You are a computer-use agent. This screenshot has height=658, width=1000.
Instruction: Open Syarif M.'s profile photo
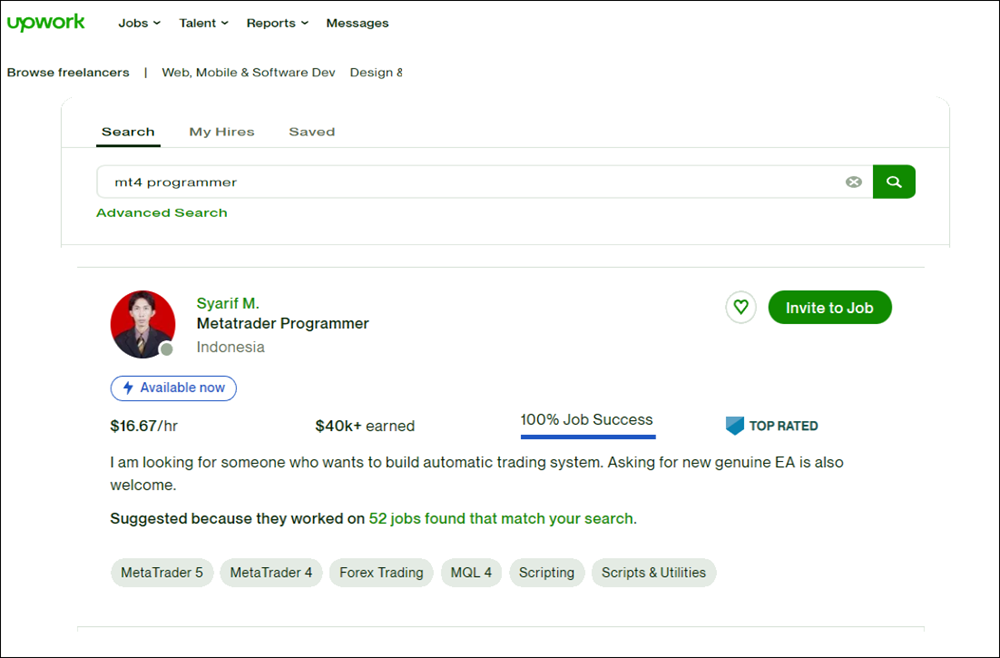[143, 324]
